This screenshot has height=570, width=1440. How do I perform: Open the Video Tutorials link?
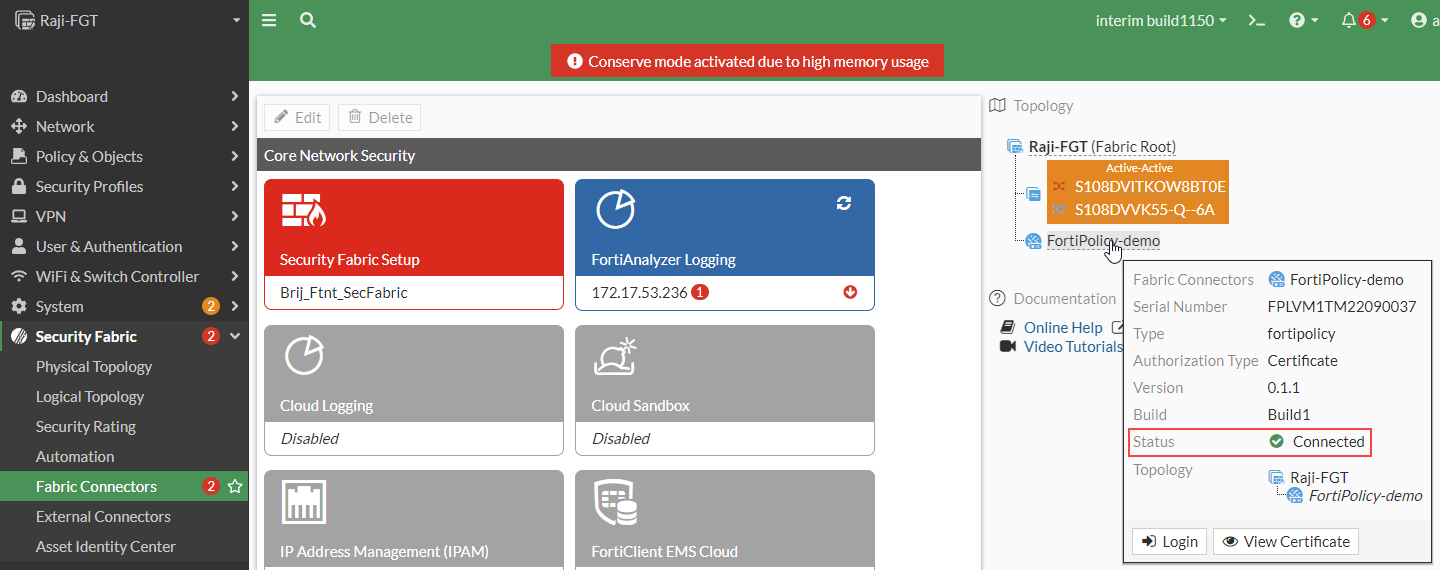tap(1073, 346)
